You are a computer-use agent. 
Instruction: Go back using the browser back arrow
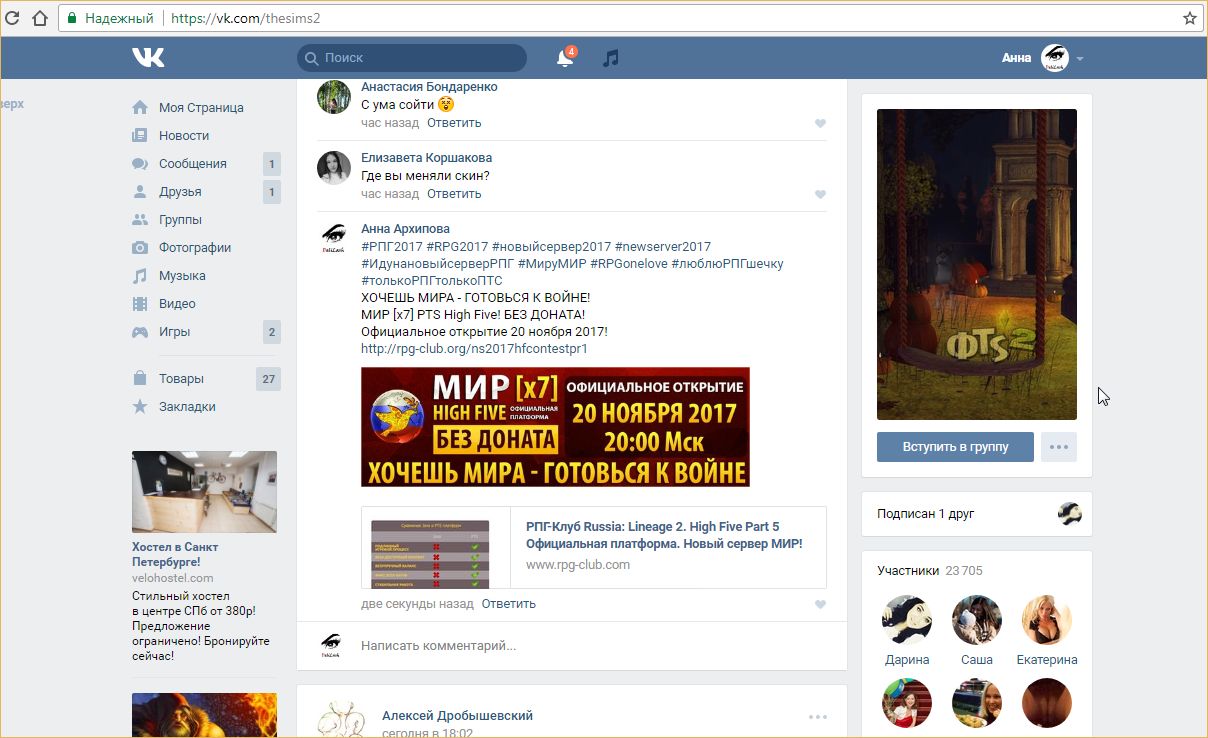[x=13, y=18]
